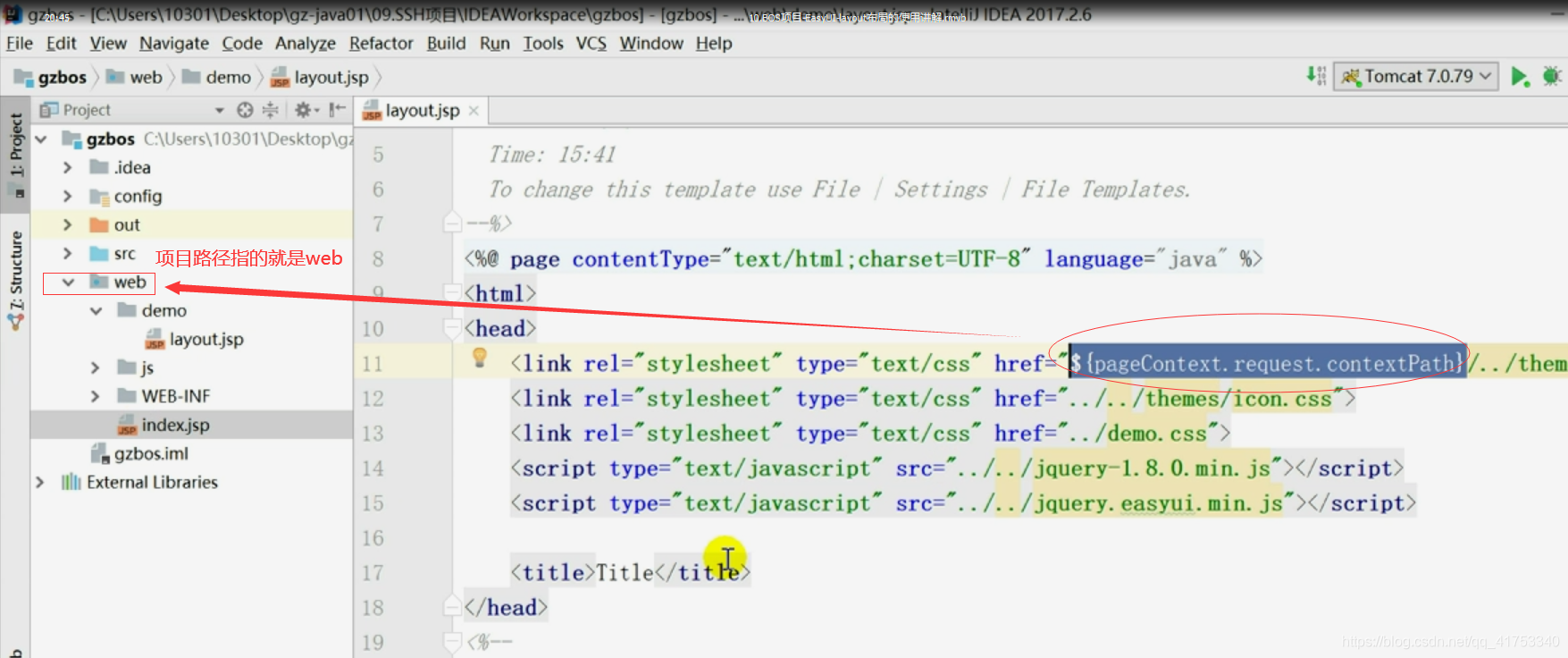Viewport: 1568px width, 658px height.
Task: Click line number 14 in gutter
Action: pos(373,468)
